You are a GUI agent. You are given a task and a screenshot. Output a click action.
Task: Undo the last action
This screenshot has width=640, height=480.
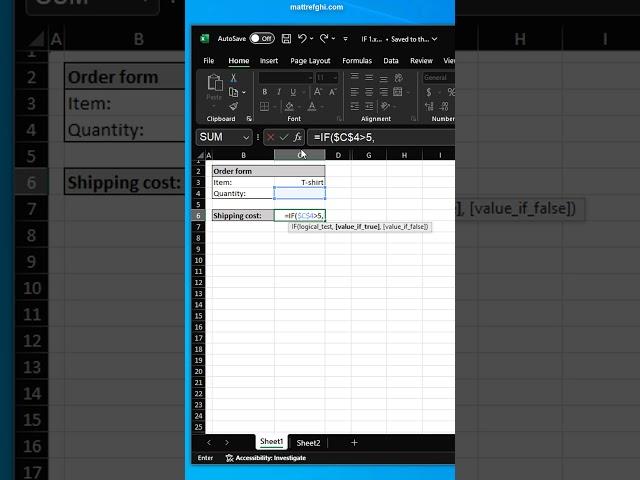(302, 39)
